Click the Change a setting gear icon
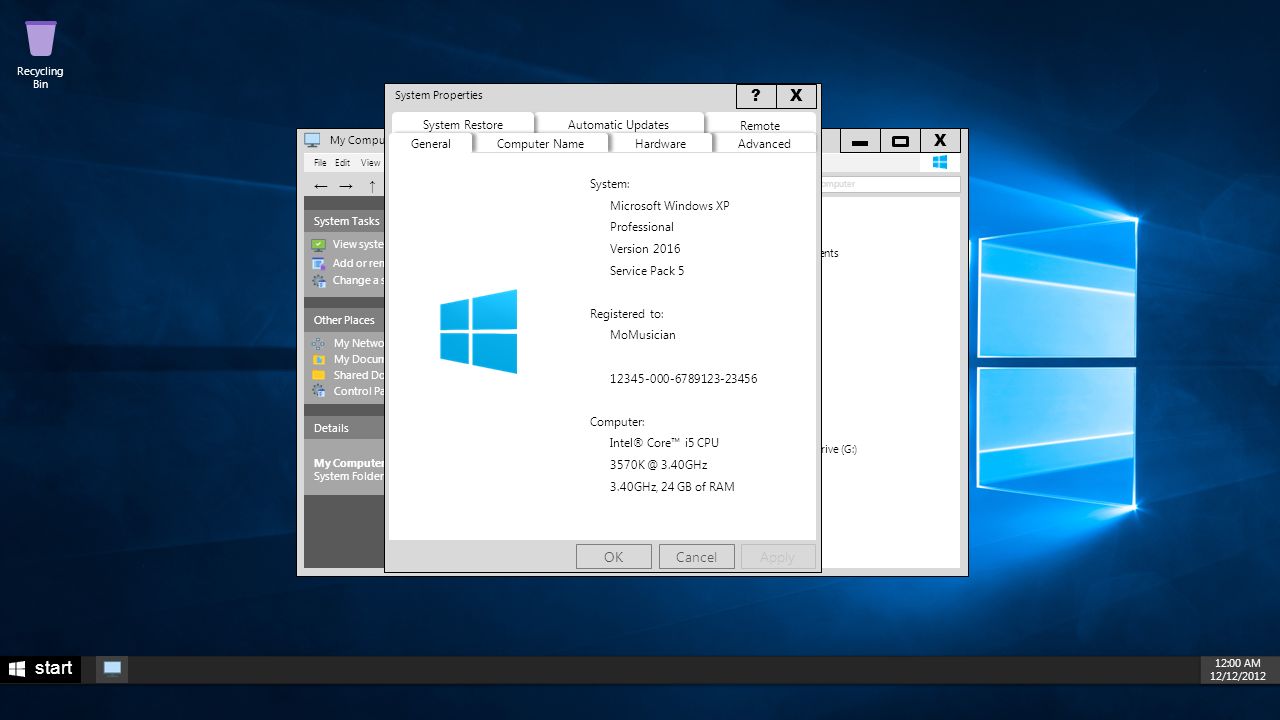 tap(319, 281)
